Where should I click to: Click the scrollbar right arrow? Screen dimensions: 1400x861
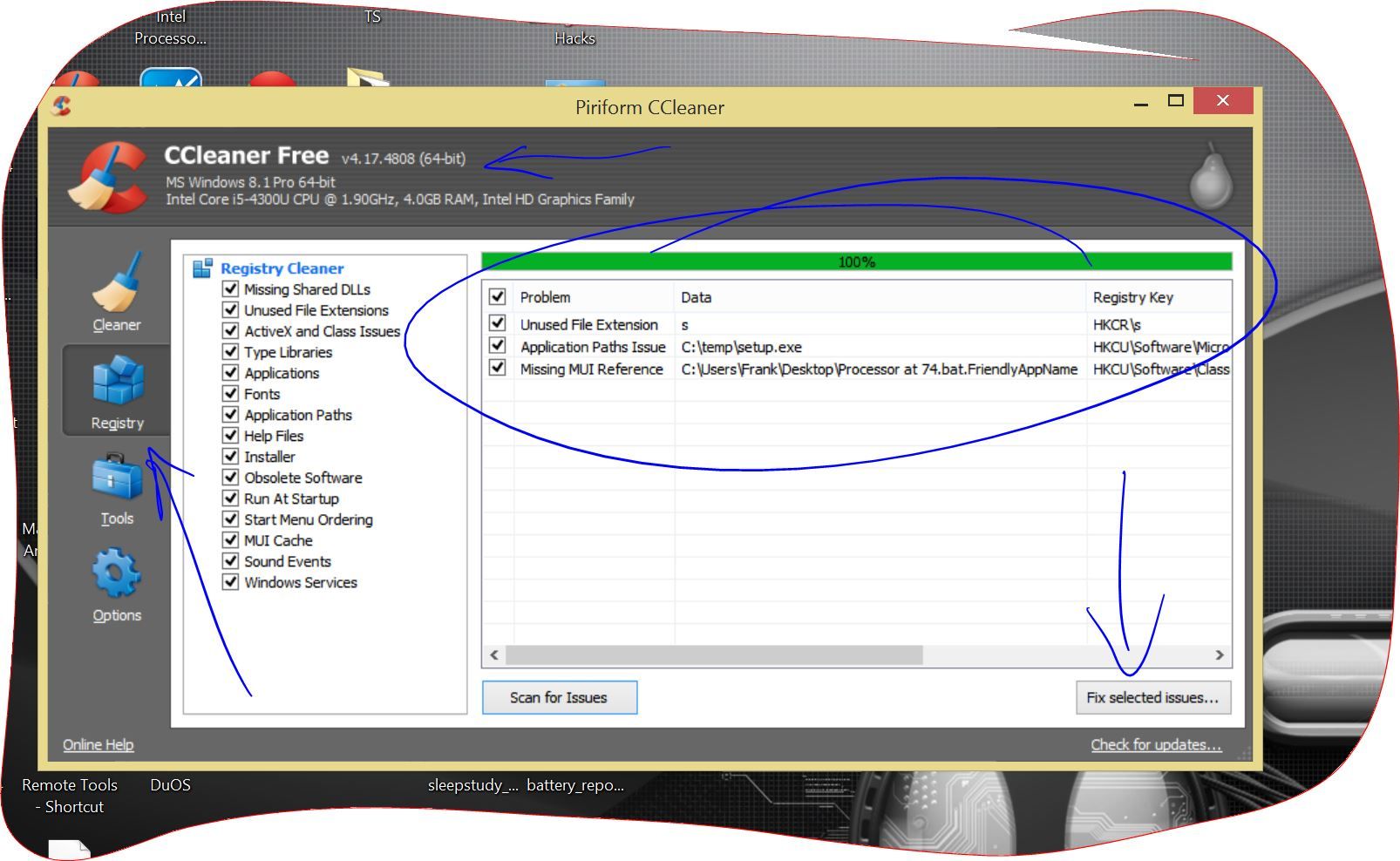tap(1220, 654)
